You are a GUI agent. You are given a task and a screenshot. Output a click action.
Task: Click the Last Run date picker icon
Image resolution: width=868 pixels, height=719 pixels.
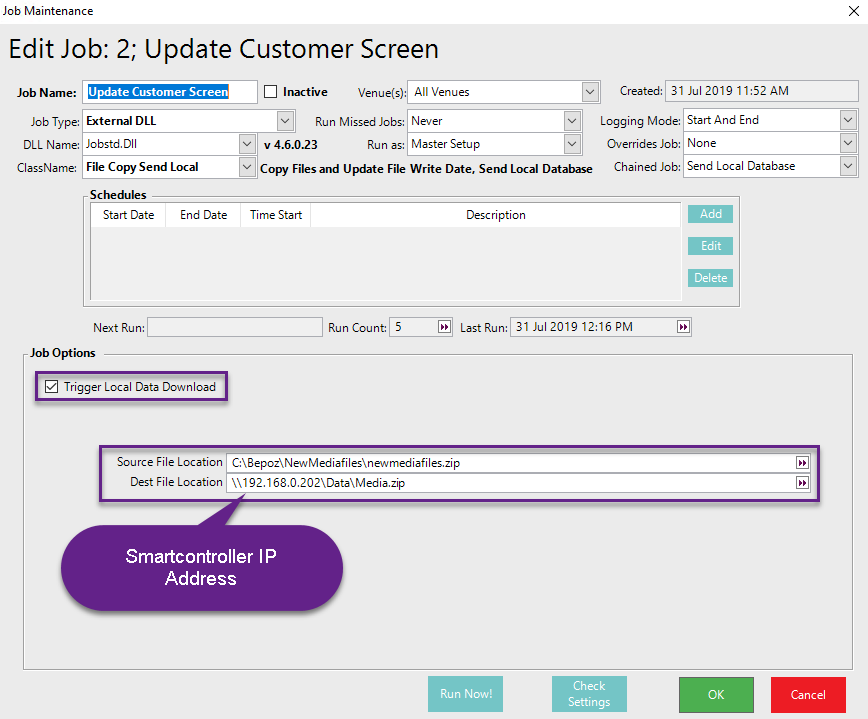(x=683, y=327)
